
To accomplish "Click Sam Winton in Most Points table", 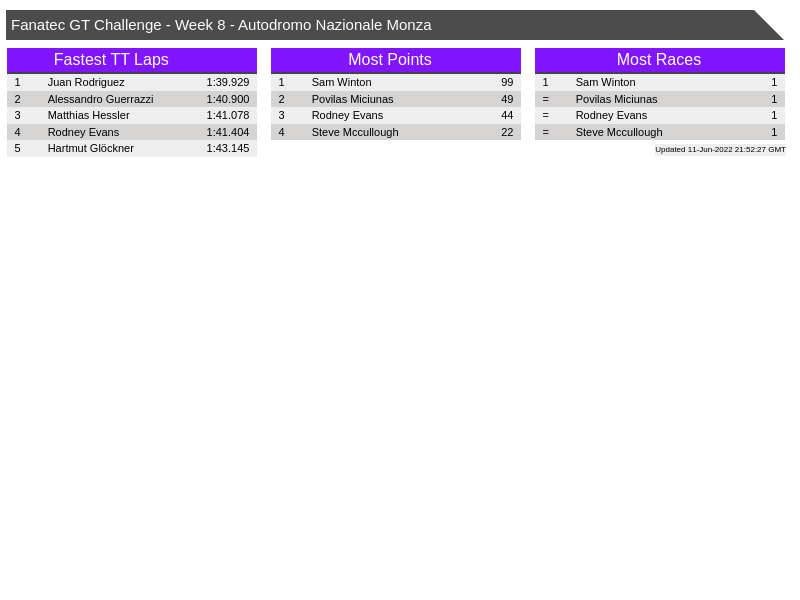I will click(x=341, y=82).
